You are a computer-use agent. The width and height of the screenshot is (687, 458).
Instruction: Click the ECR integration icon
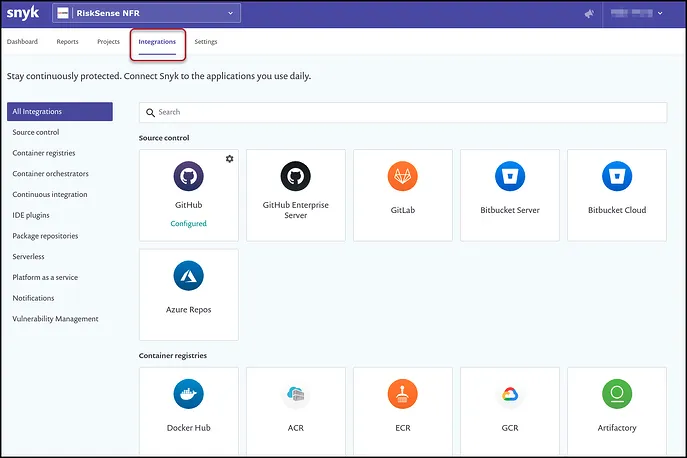[403, 394]
